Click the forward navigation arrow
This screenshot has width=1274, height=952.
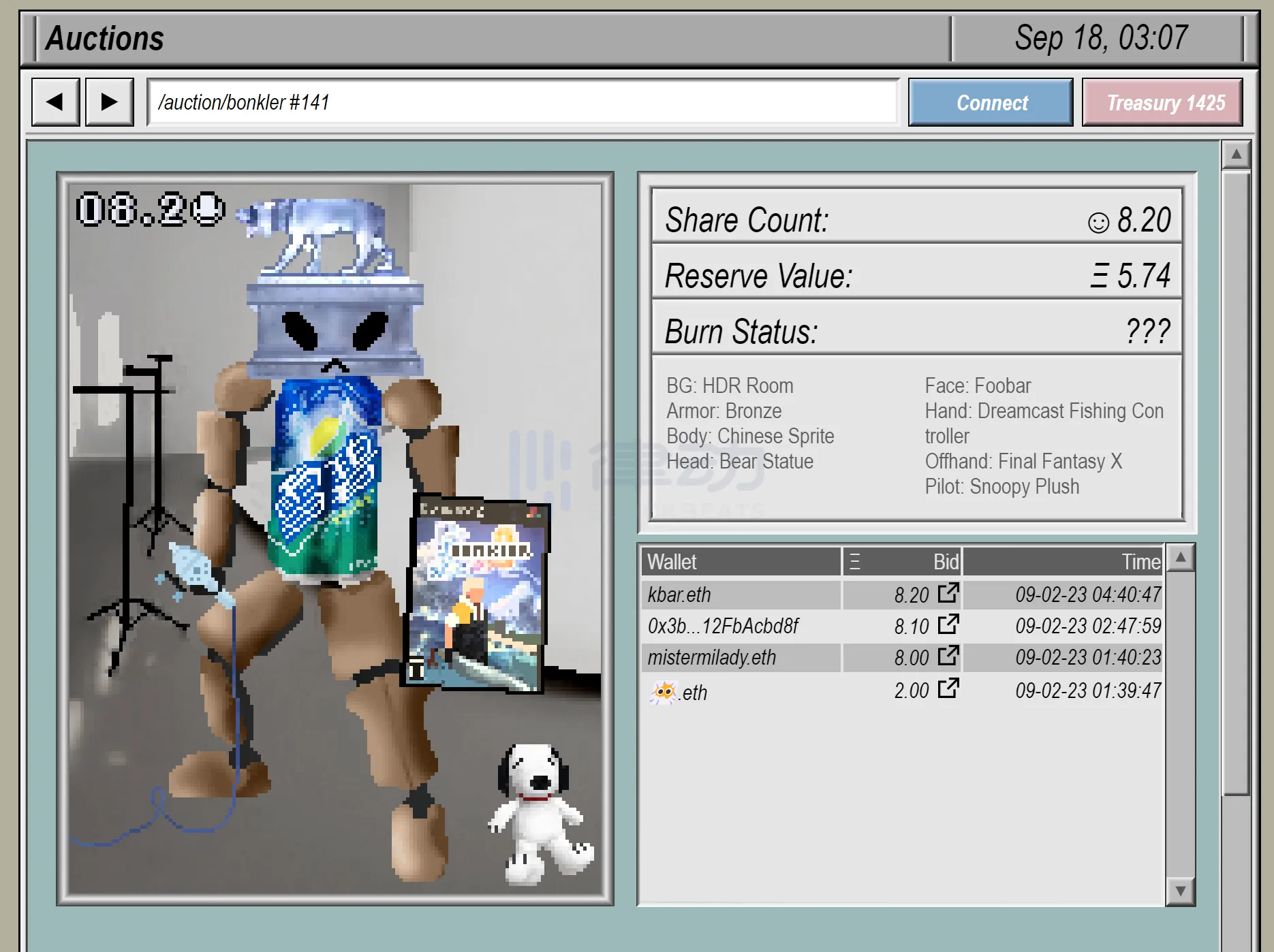point(109,102)
